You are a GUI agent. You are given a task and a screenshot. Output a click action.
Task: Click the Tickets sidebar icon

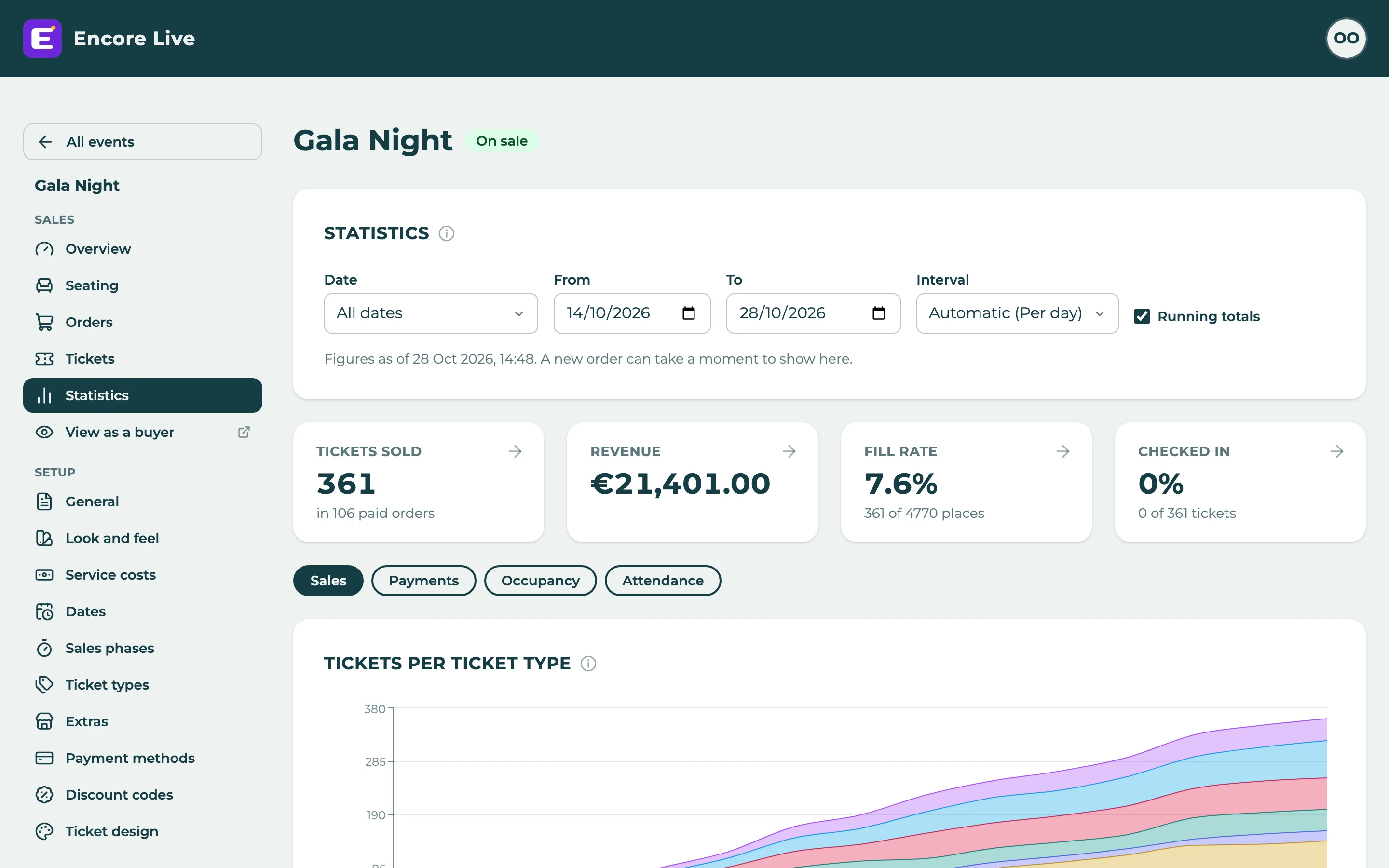(x=44, y=359)
